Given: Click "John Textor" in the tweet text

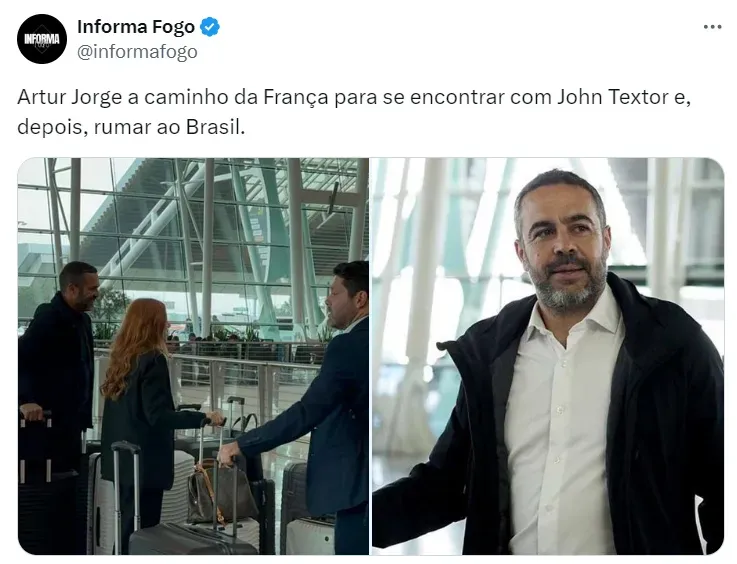Looking at the screenshot, I should coord(613,97).
